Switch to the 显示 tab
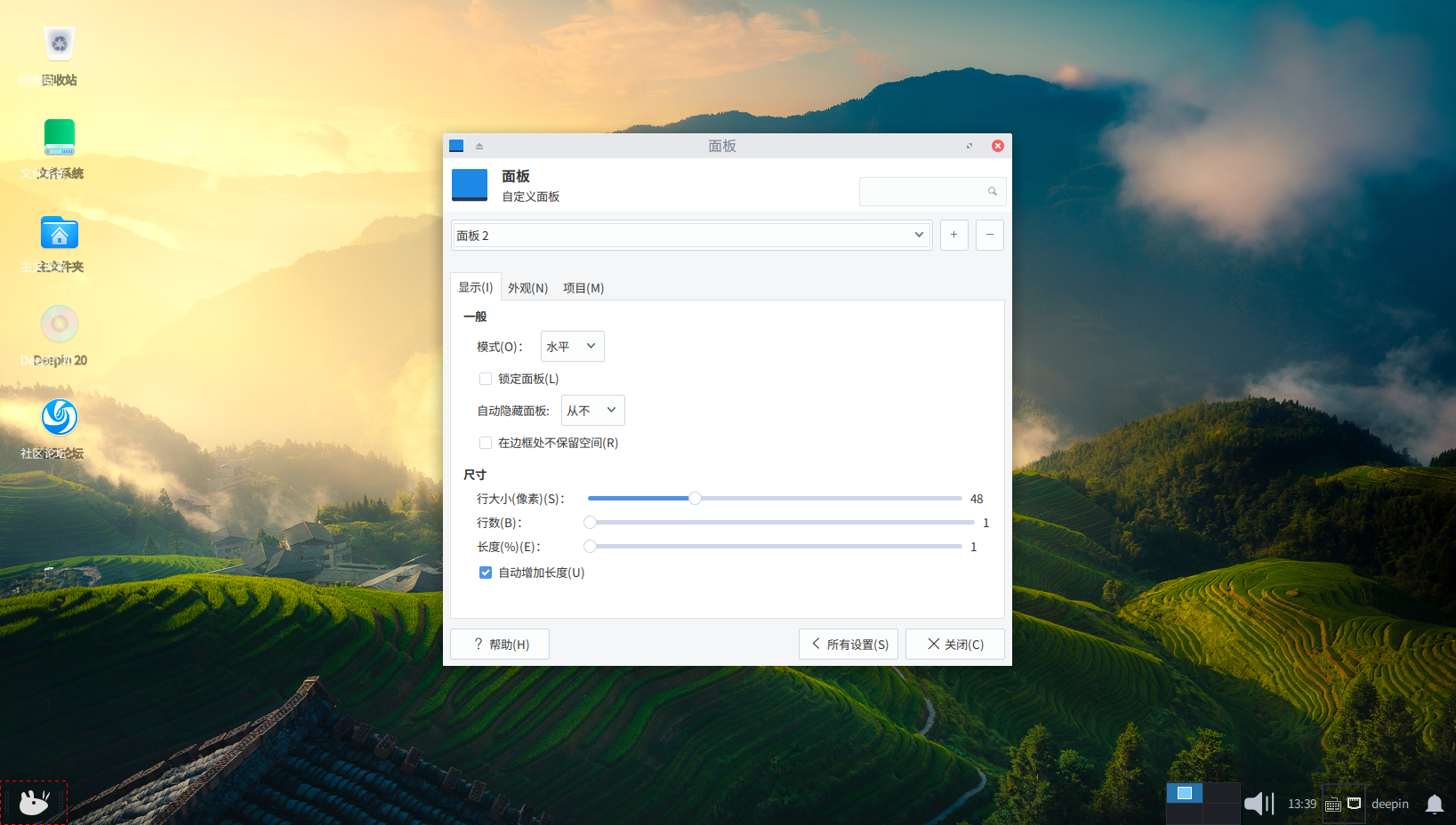Viewport: 1456px width, 825px height. click(476, 287)
